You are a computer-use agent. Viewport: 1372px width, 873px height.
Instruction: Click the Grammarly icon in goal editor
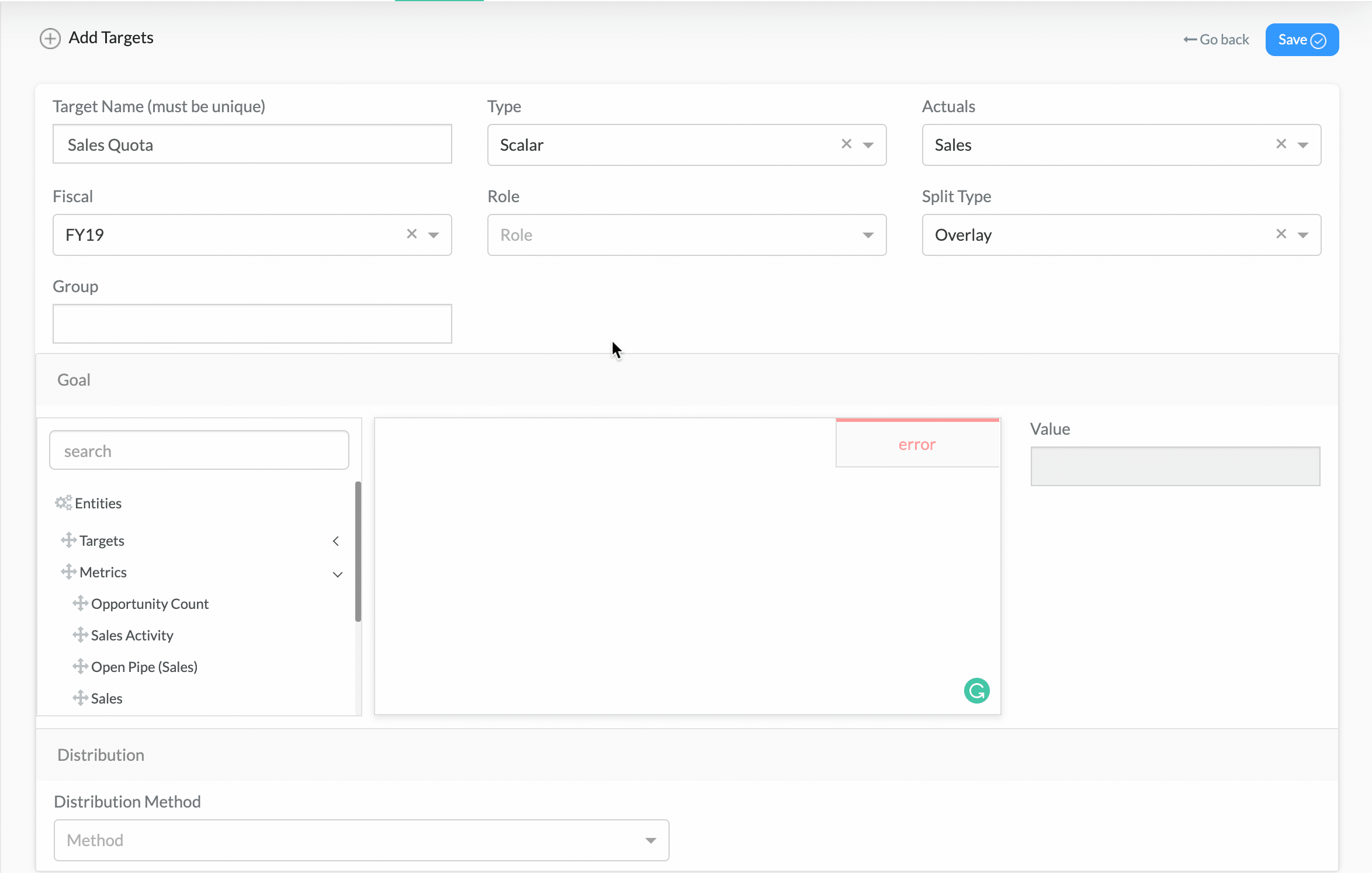[x=976, y=691]
